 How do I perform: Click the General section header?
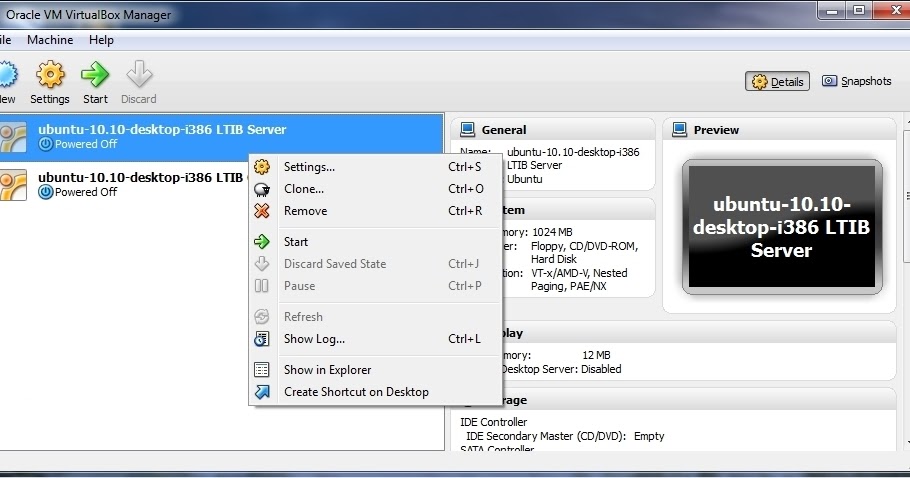coord(553,129)
